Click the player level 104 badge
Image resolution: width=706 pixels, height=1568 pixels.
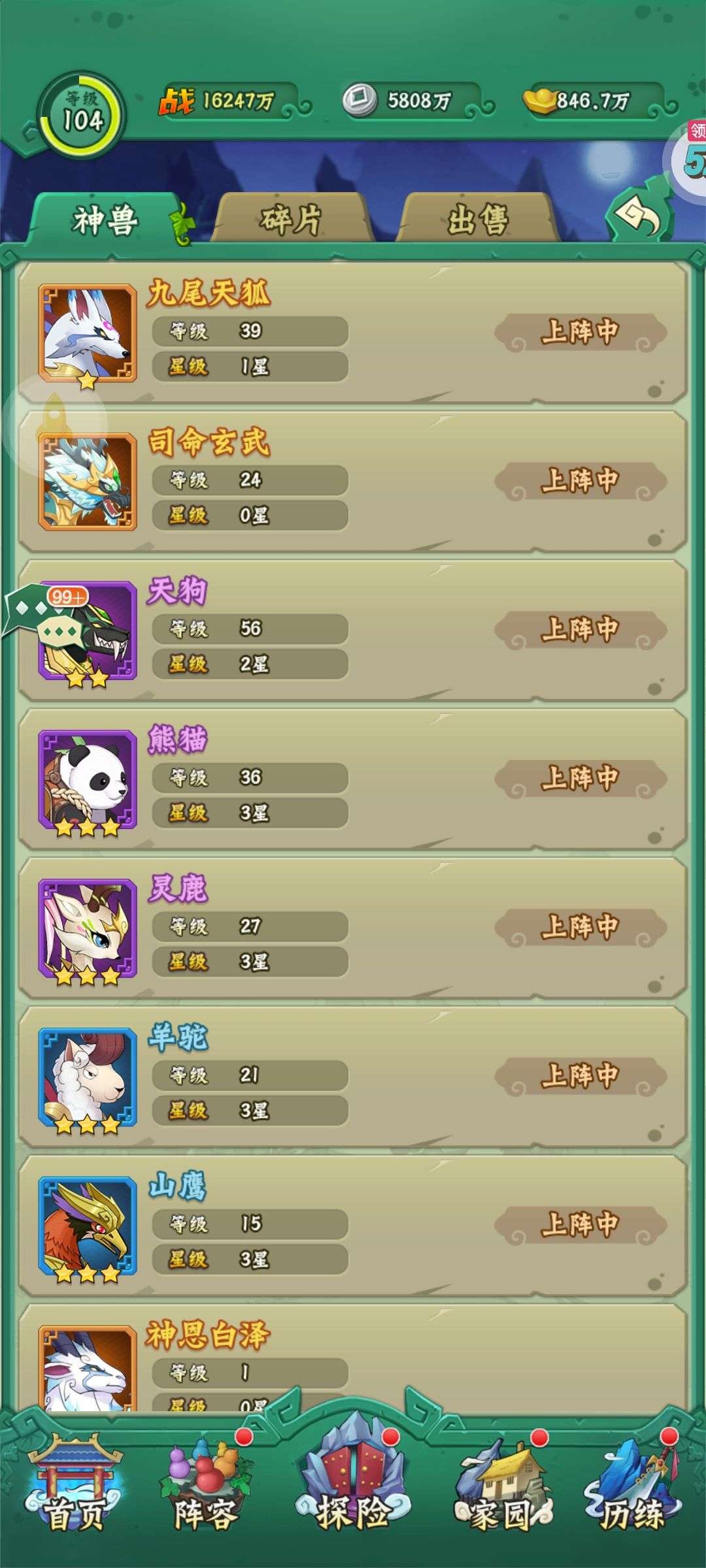pyautogui.click(x=81, y=115)
